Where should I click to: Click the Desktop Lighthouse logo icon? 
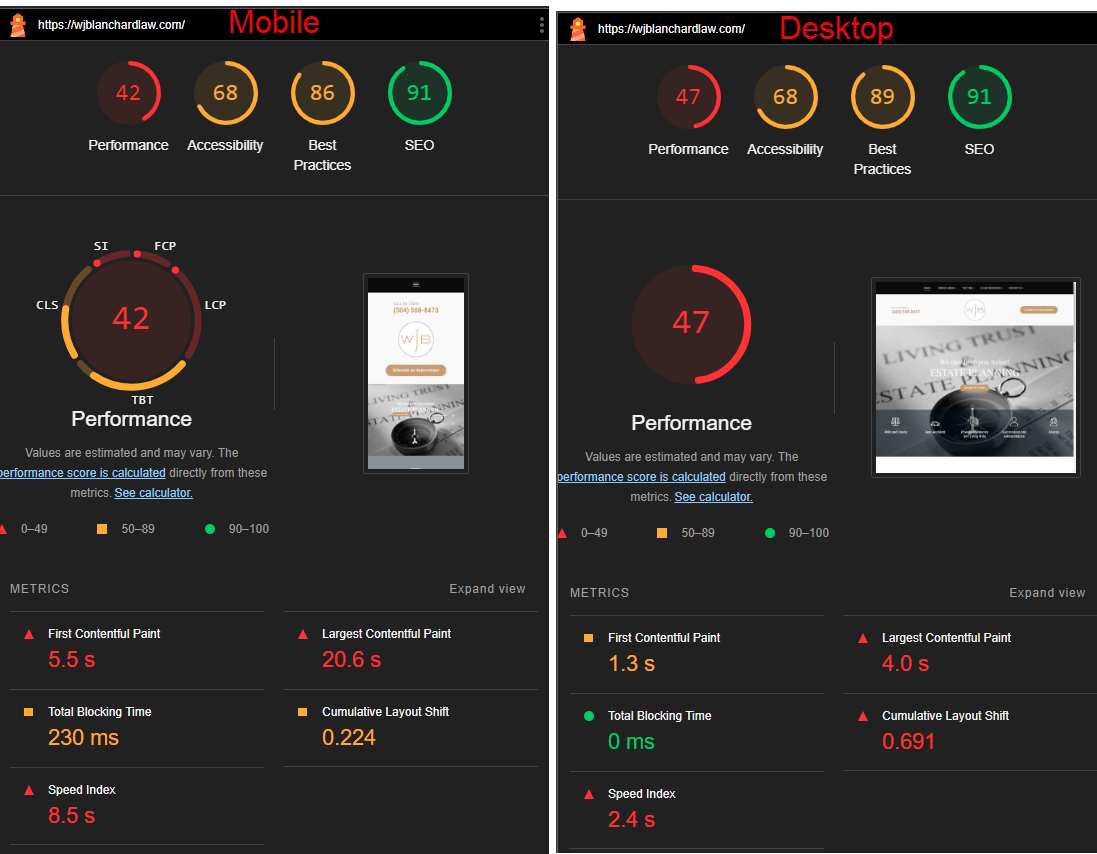pyautogui.click(x=578, y=29)
